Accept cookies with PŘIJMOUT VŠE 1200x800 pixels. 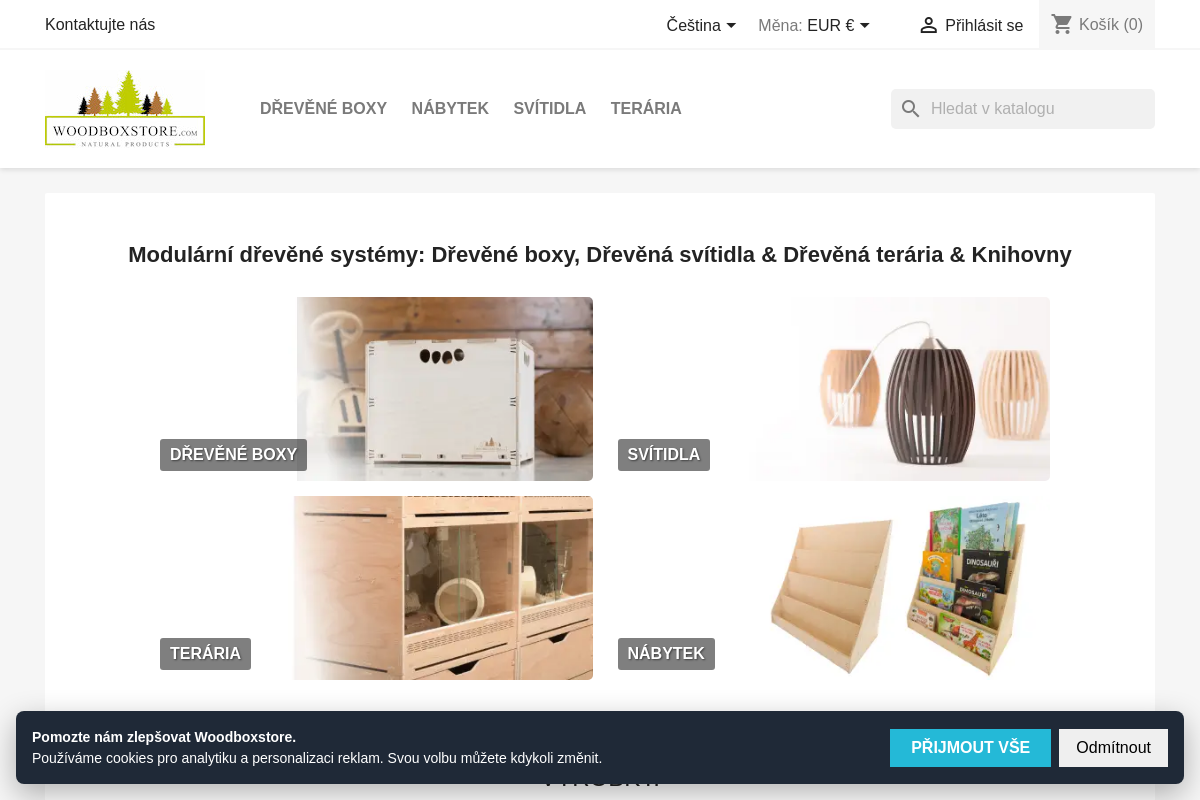point(970,747)
